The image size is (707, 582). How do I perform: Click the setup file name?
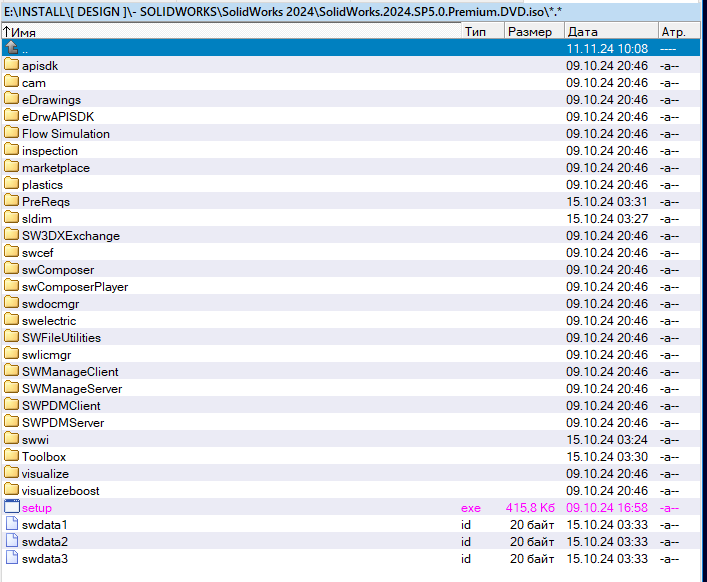pyautogui.click(x=37, y=508)
